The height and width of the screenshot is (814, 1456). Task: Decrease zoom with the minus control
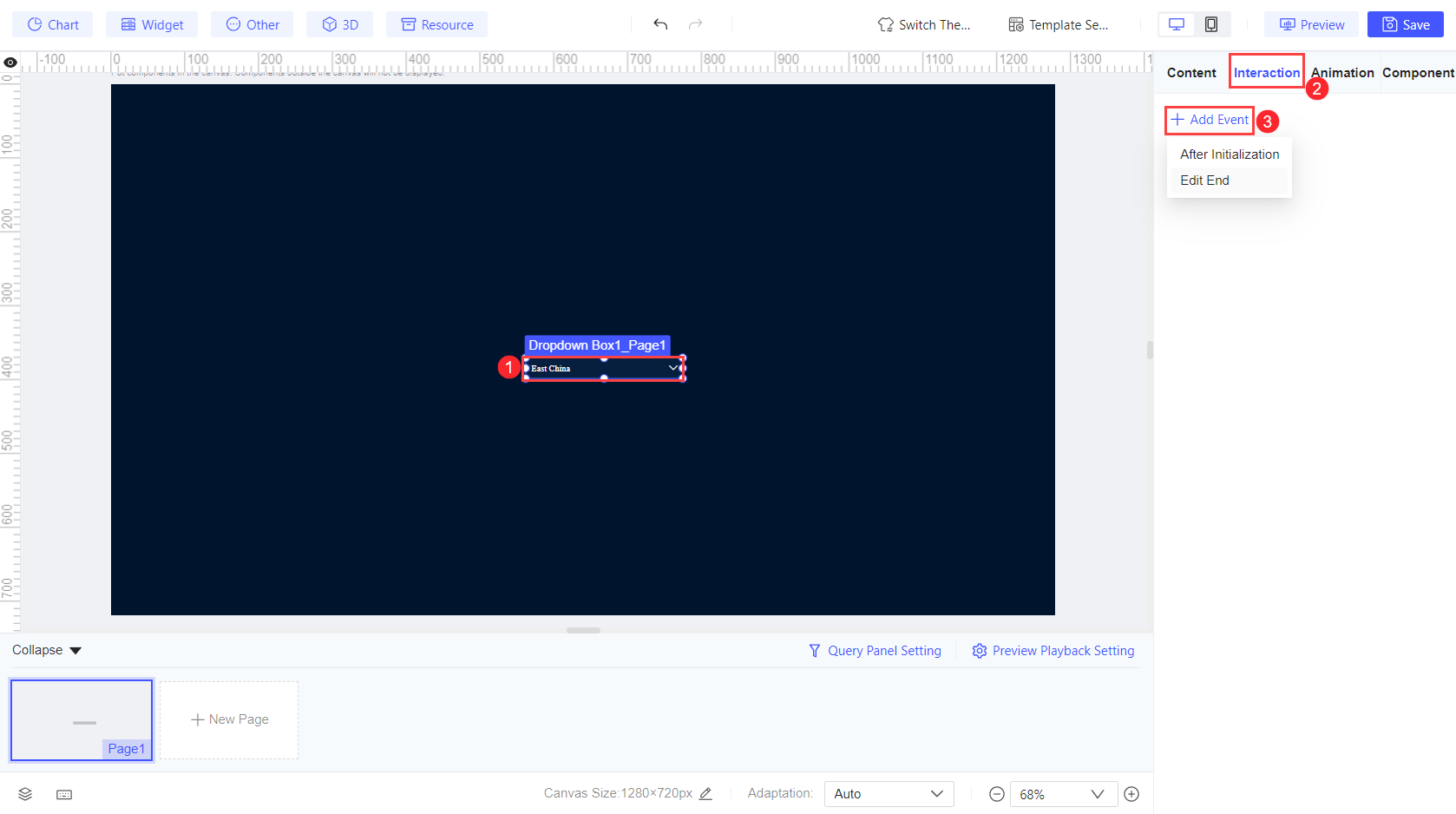coord(995,793)
